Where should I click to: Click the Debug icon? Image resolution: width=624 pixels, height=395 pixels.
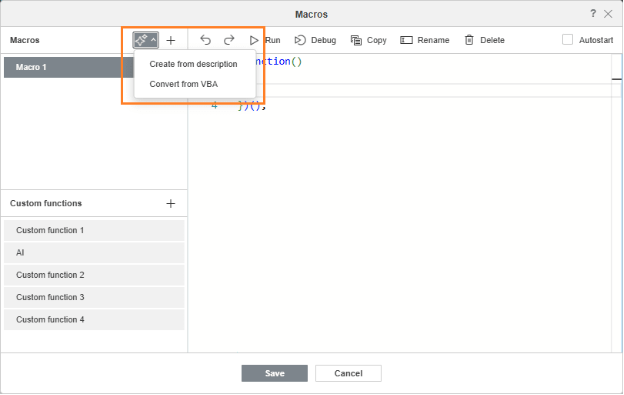[x=300, y=40]
